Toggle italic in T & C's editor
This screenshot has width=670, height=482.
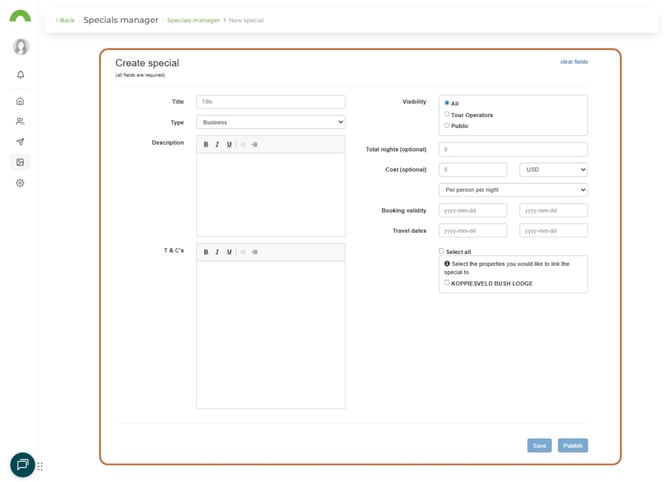217,252
